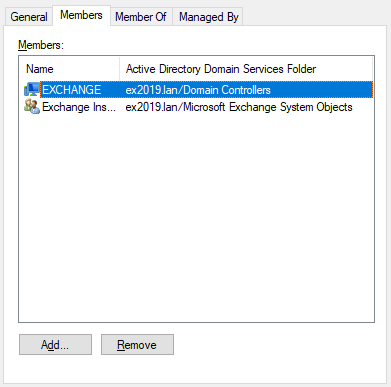Select the EXCHANGE member name

(72, 90)
